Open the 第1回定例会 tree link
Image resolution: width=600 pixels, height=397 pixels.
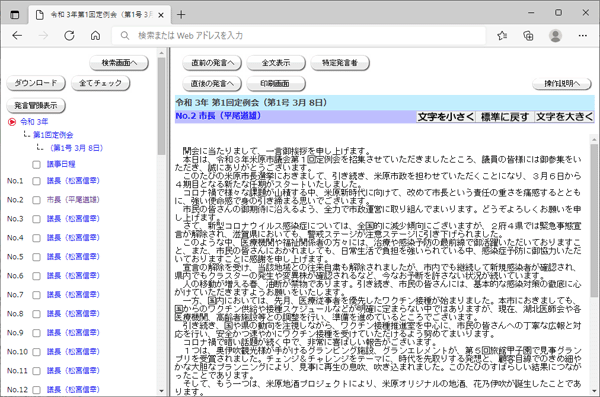[53, 135]
